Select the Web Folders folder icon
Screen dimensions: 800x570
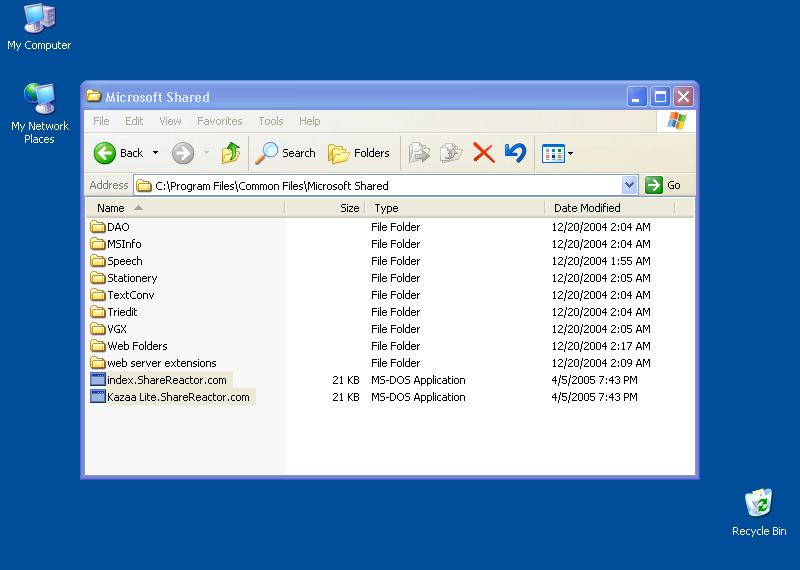pos(97,345)
